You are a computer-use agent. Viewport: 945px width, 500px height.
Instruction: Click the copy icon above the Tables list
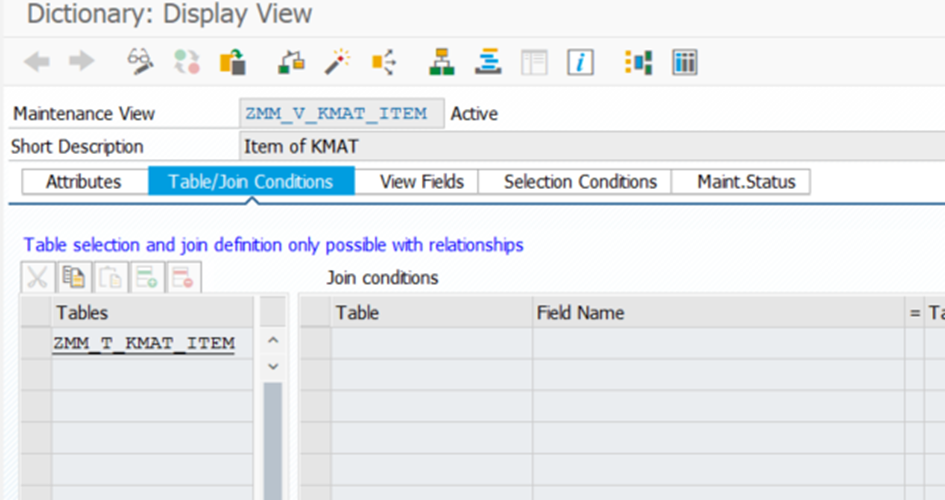(x=73, y=278)
